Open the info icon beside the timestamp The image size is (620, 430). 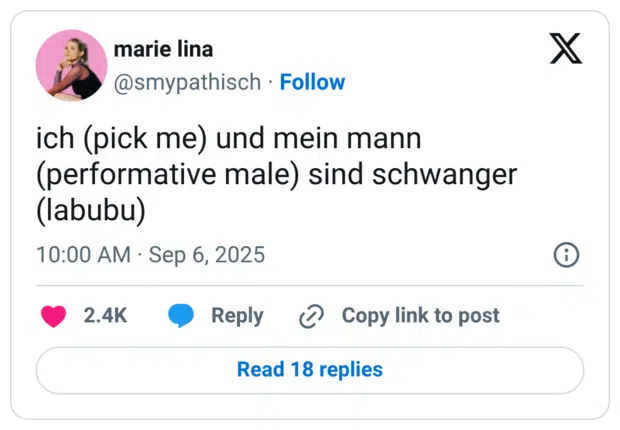(566, 255)
